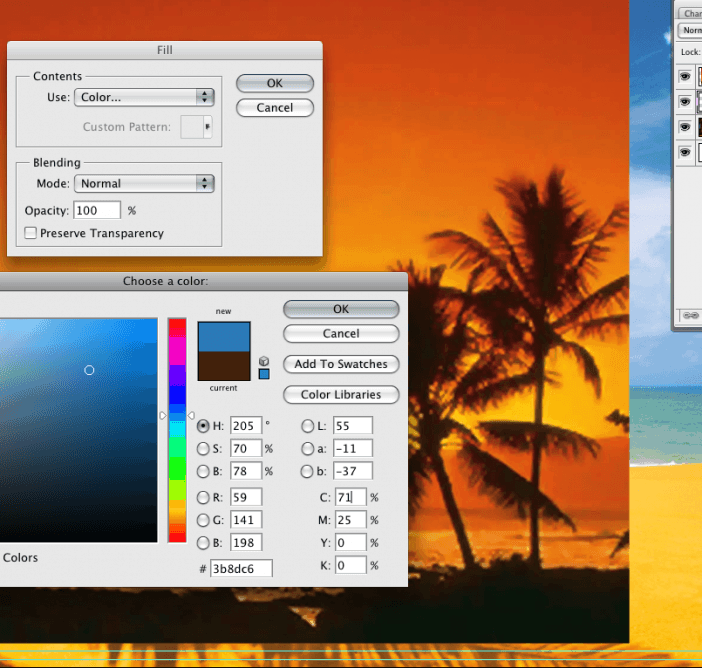The width and height of the screenshot is (702, 668).
Task: Enable the Preserve Transparency checkbox
Action: click(31, 233)
